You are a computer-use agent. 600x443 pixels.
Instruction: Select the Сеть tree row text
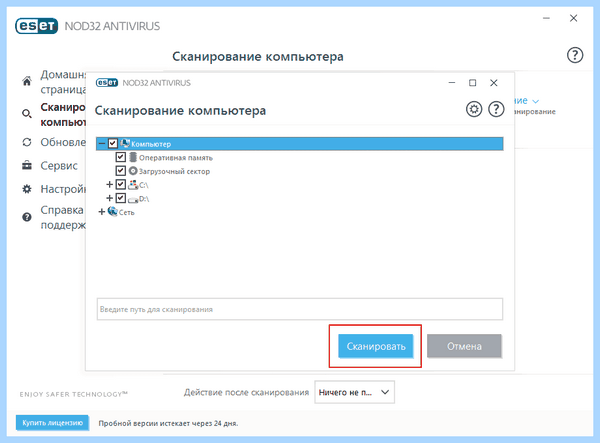click(126, 213)
